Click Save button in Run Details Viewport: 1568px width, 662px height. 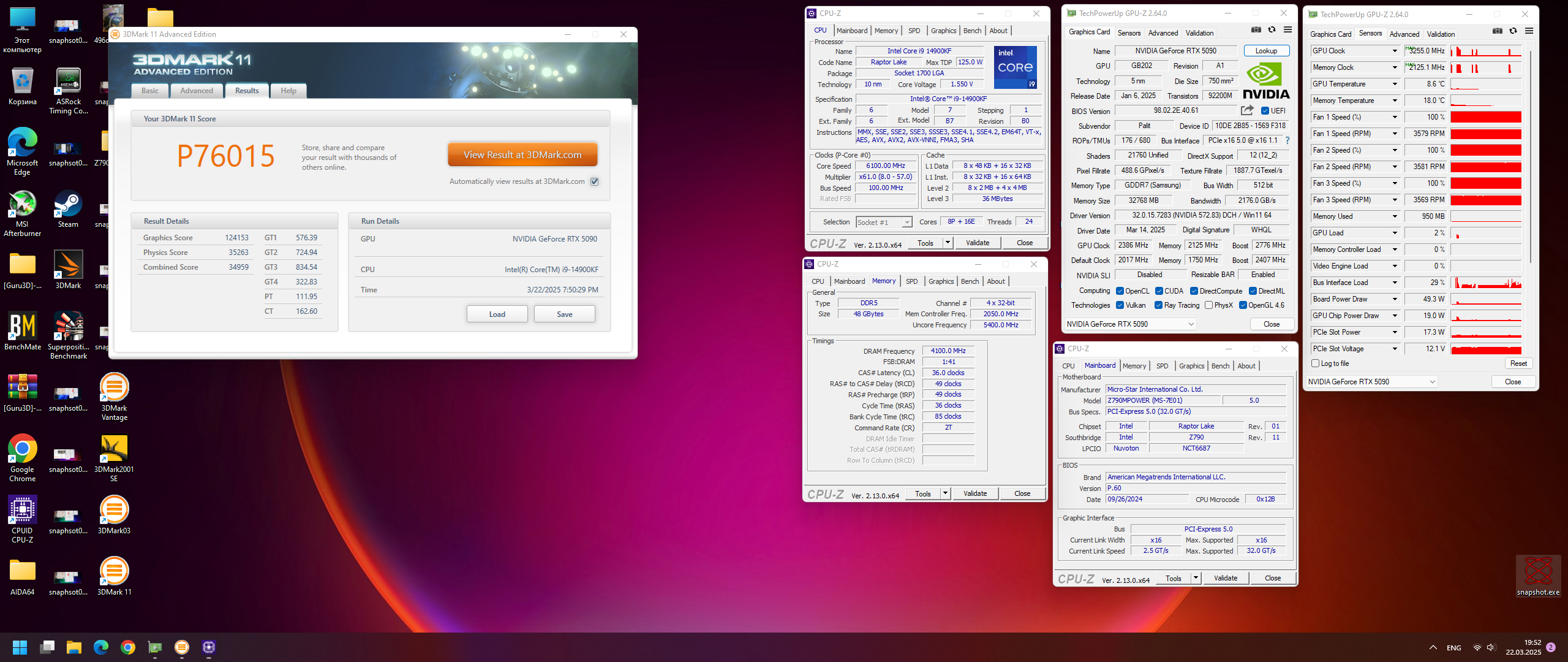pyautogui.click(x=564, y=314)
